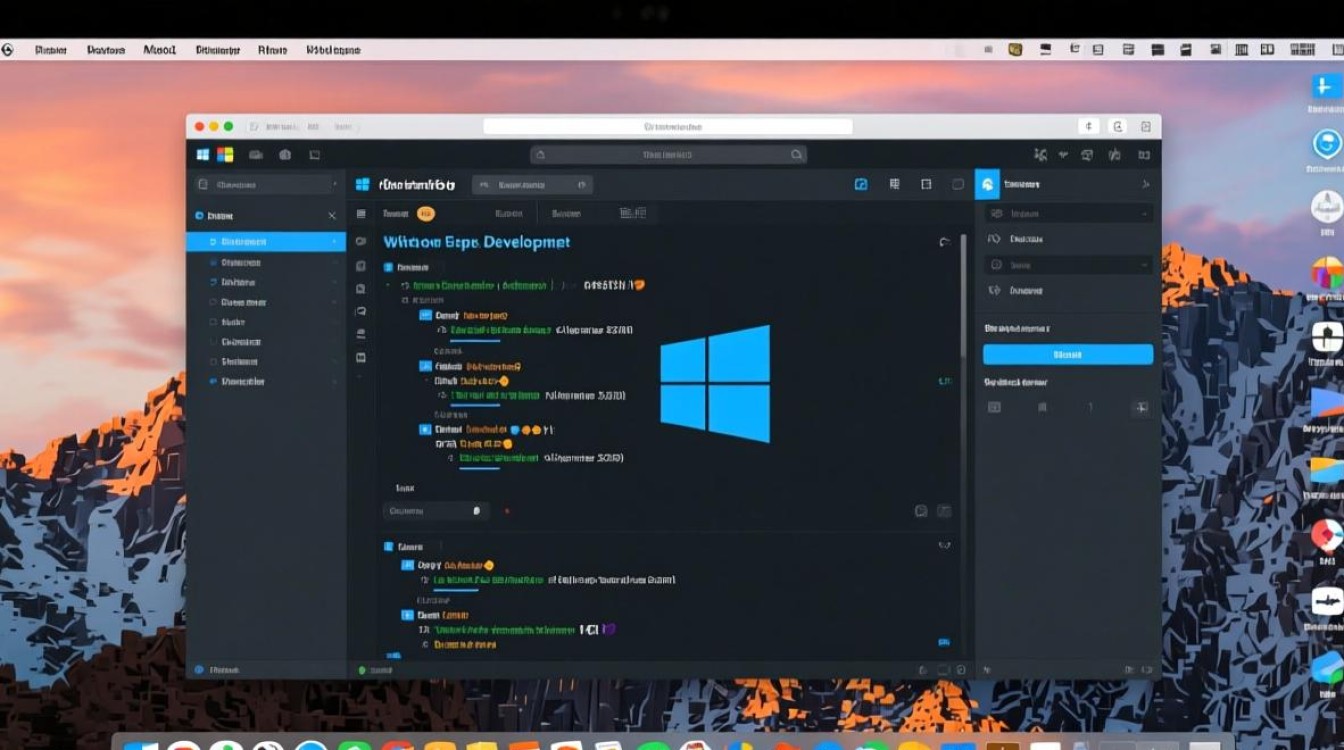Image resolution: width=1344 pixels, height=750 pixels.
Task: Toggle the blue checkbox heading the lower section
Action: coord(389,547)
